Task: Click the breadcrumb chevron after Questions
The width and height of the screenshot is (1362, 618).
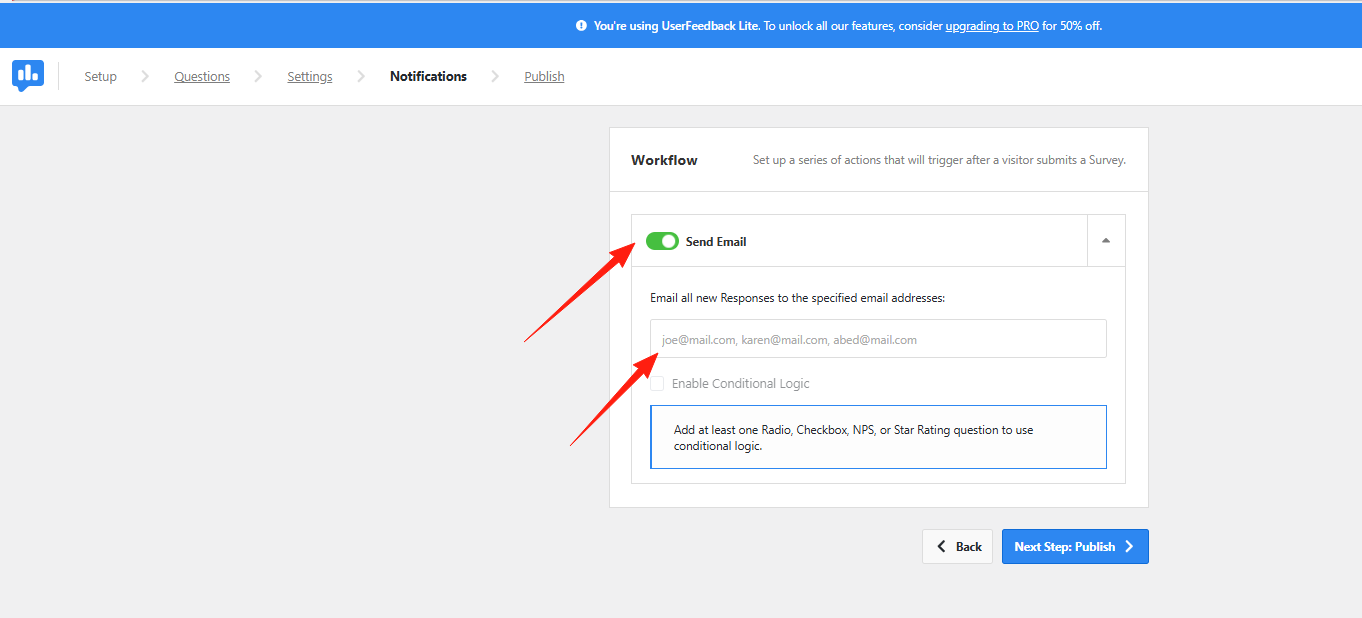Action: coord(258,76)
